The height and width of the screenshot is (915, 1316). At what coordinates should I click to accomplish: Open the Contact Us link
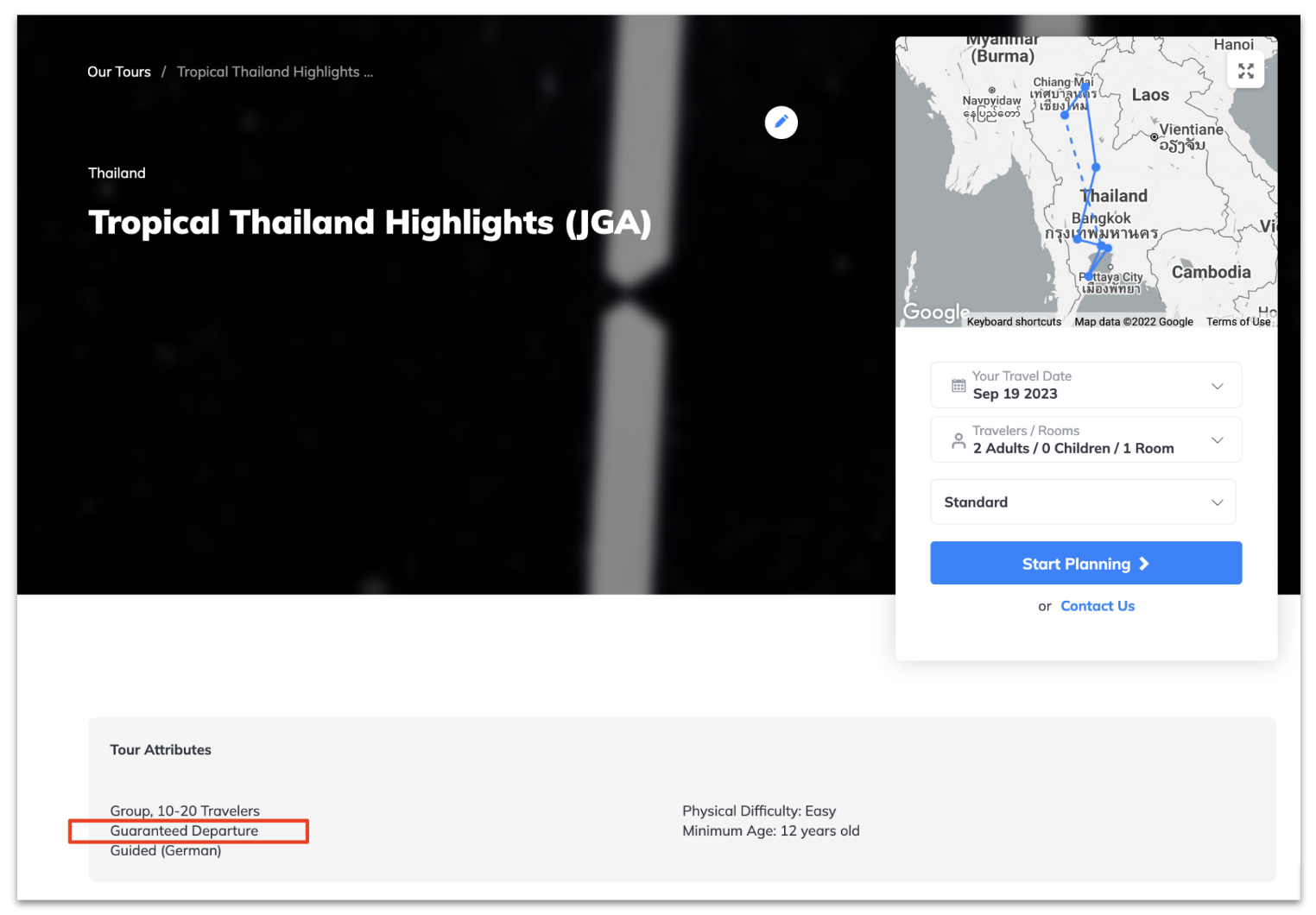pos(1097,606)
